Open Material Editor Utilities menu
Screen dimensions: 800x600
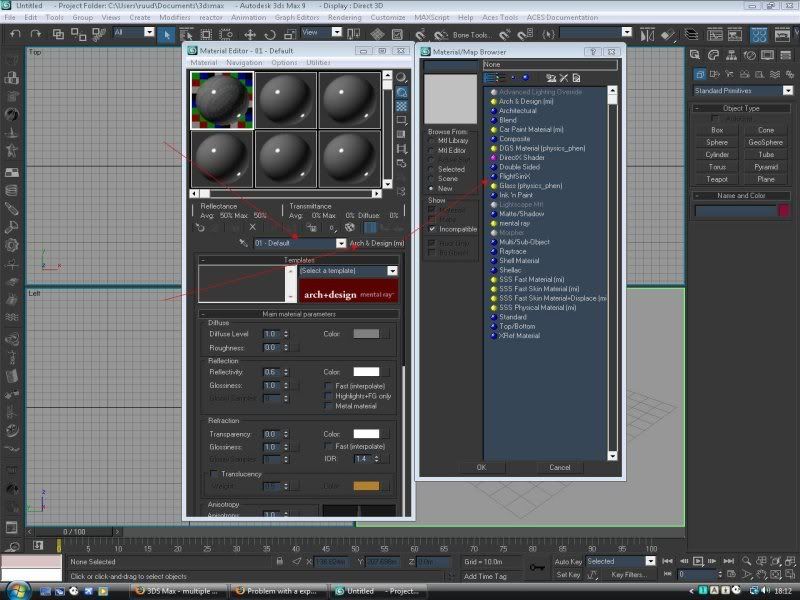click(318, 62)
